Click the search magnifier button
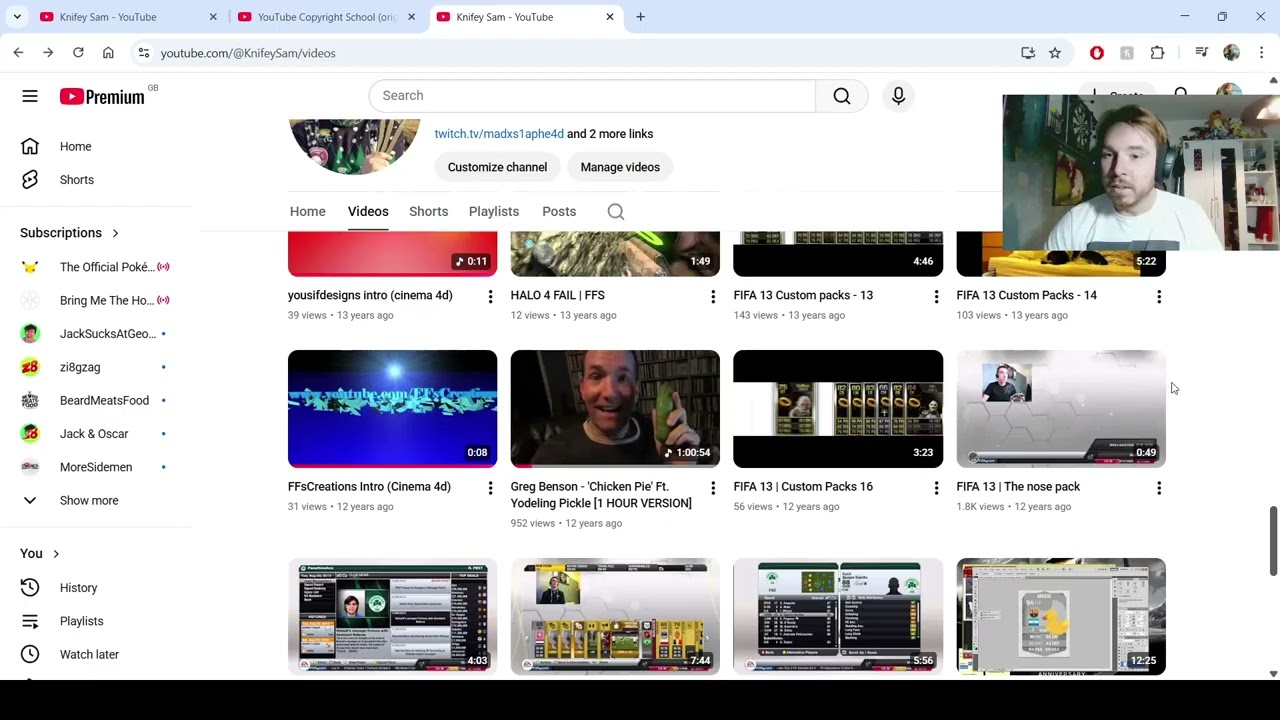The image size is (1280, 720). pyautogui.click(x=842, y=96)
